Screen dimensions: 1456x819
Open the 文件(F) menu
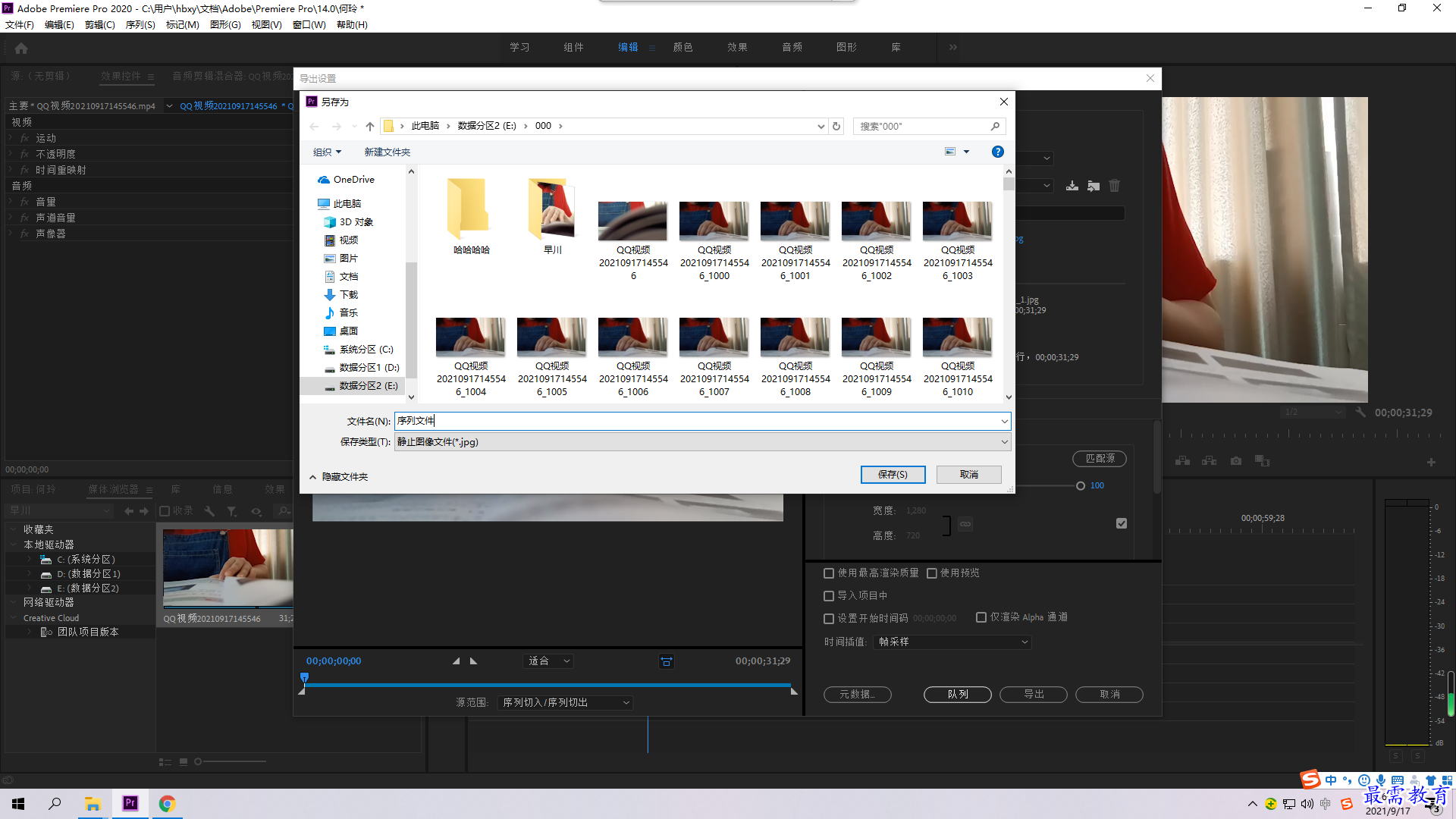tap(20, 25)
